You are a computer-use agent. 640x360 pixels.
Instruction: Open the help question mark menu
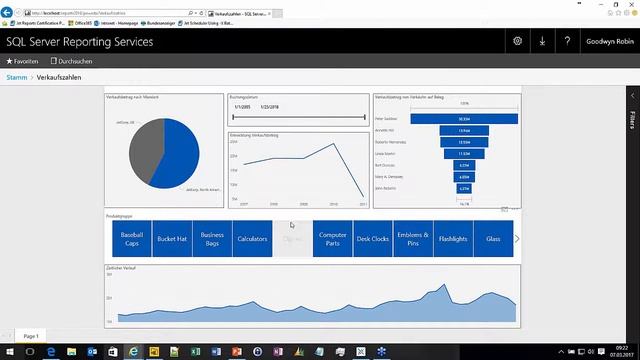[x=567, y=41]
